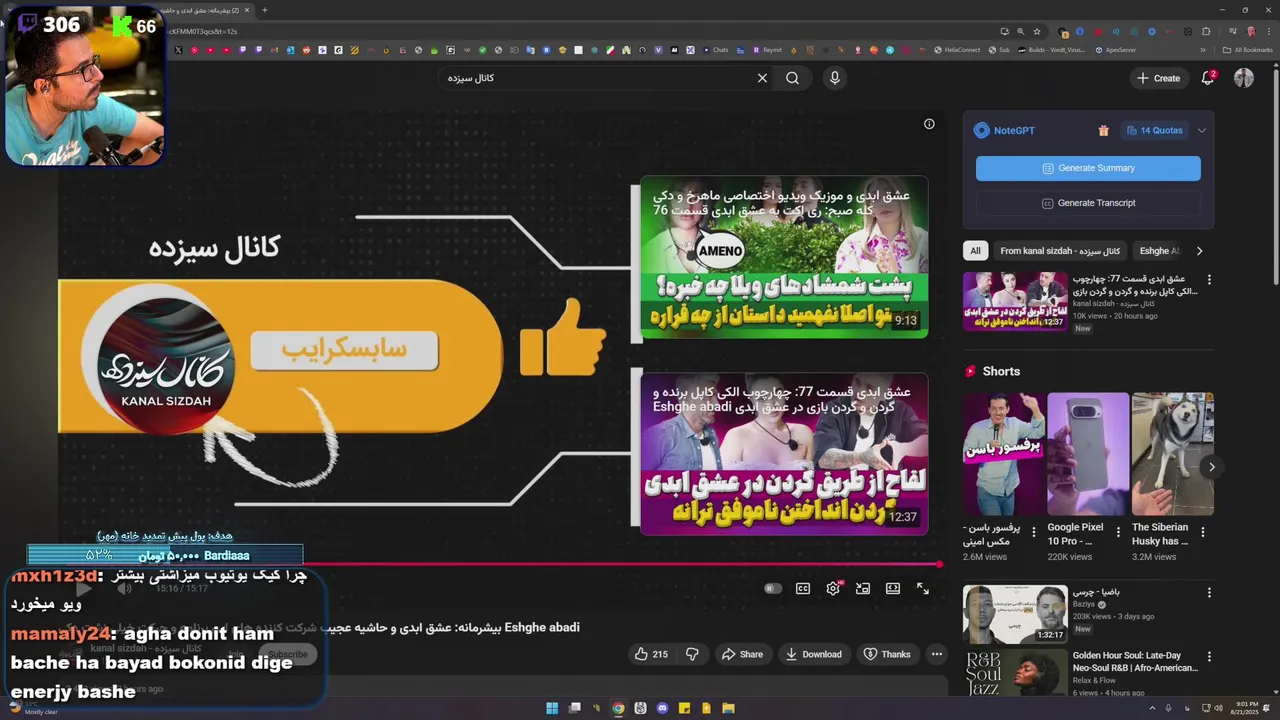
Task: Open Golden Hour Soul video title
Action: click(1135, 661)
